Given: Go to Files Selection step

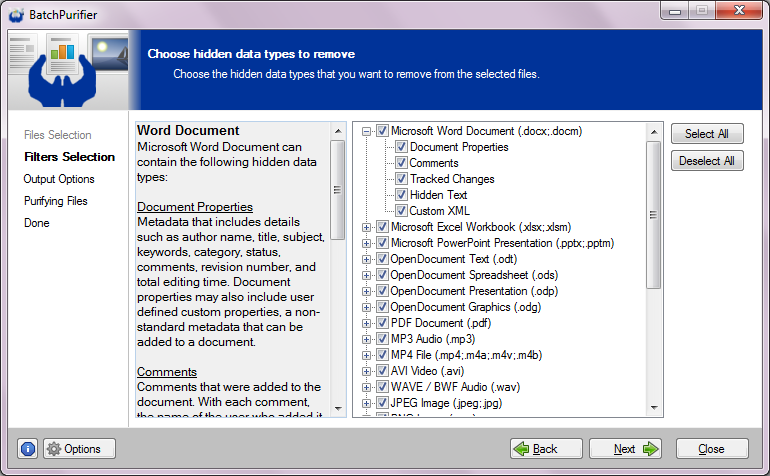Looking at the screenshot, I should [x=57, y=135].
